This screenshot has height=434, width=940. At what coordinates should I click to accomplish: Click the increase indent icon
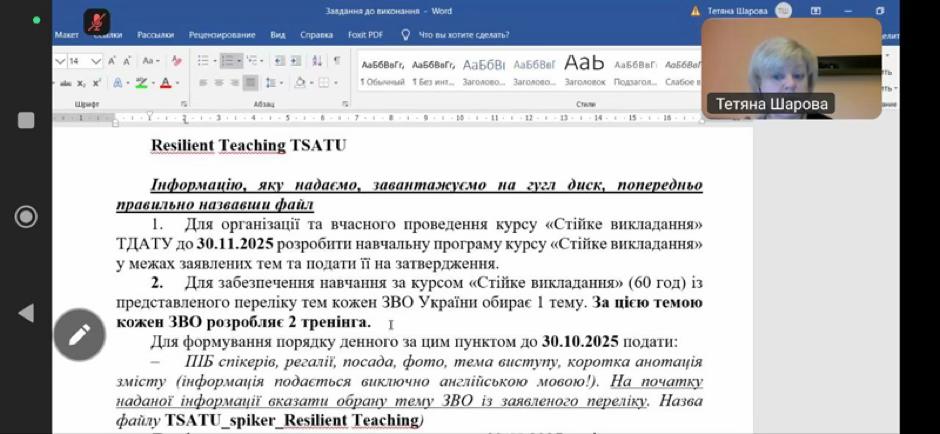296,61
